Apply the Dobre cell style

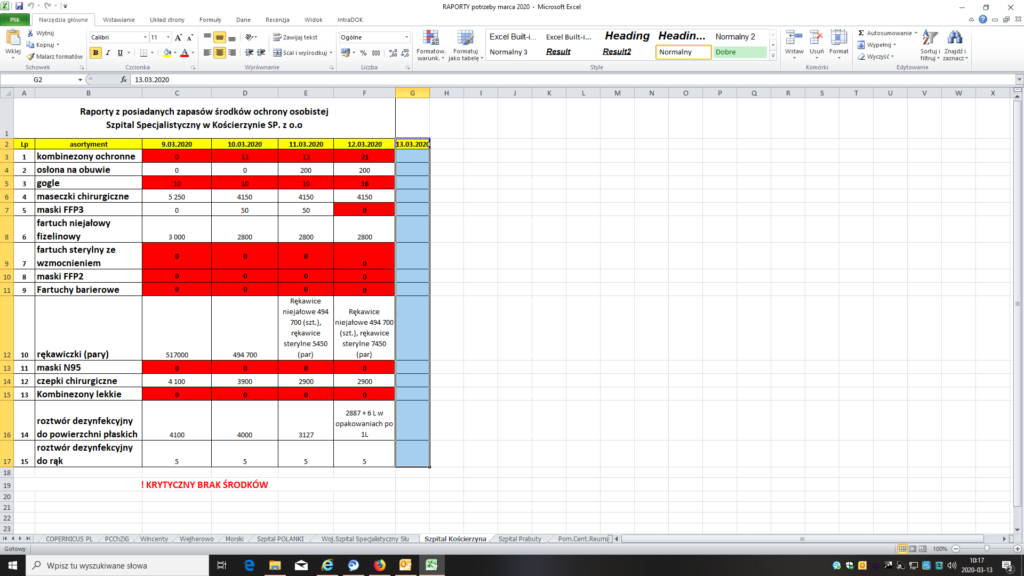pos(738,52)
